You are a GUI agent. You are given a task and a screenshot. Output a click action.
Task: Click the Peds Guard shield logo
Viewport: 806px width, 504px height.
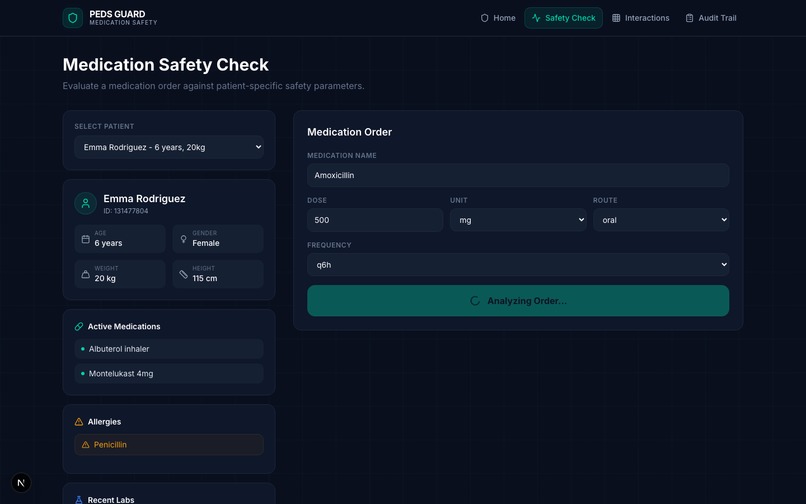tap(72, 18)
